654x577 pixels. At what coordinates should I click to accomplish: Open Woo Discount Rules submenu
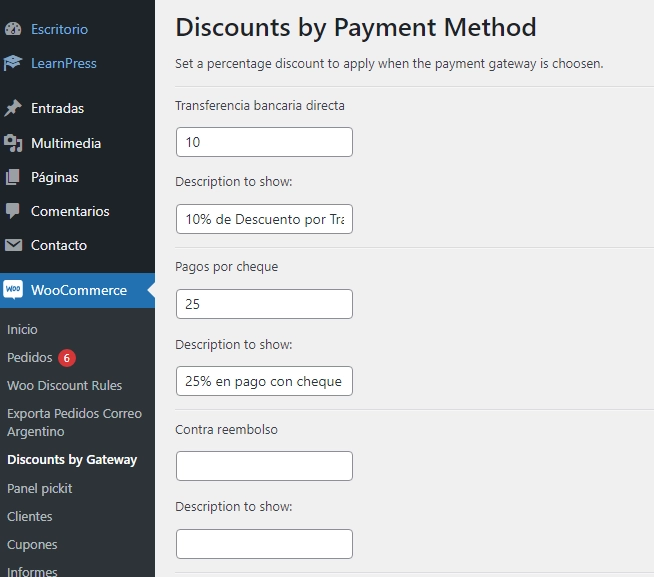64,385
